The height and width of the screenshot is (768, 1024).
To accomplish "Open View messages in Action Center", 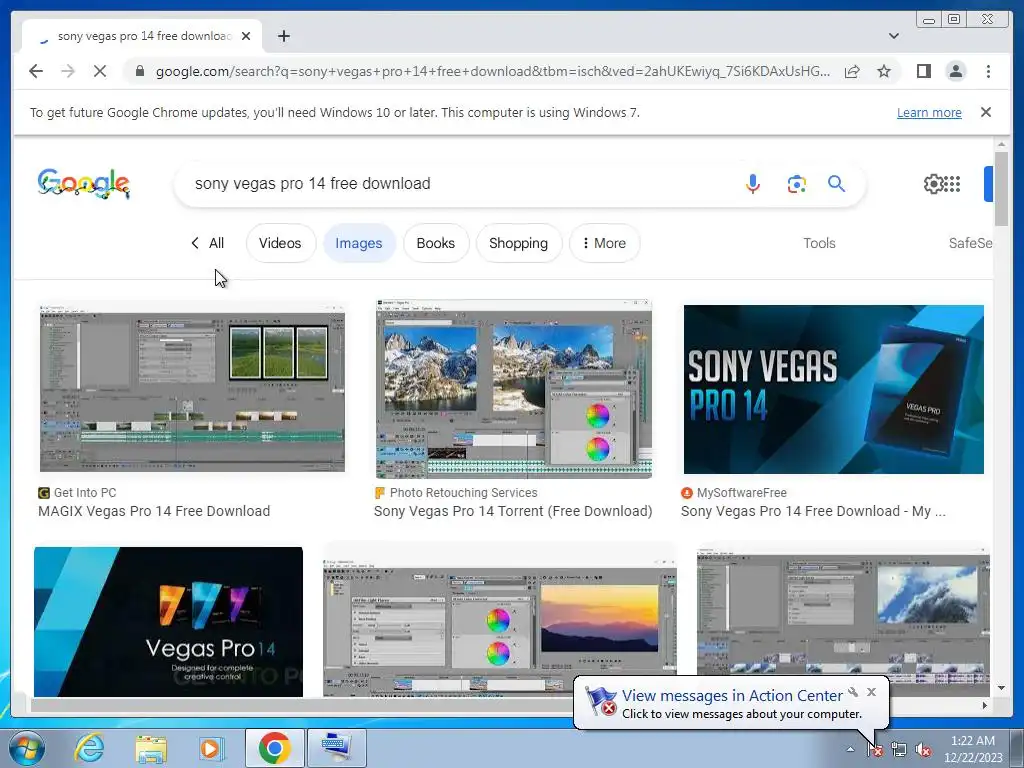I will [732, 696].
